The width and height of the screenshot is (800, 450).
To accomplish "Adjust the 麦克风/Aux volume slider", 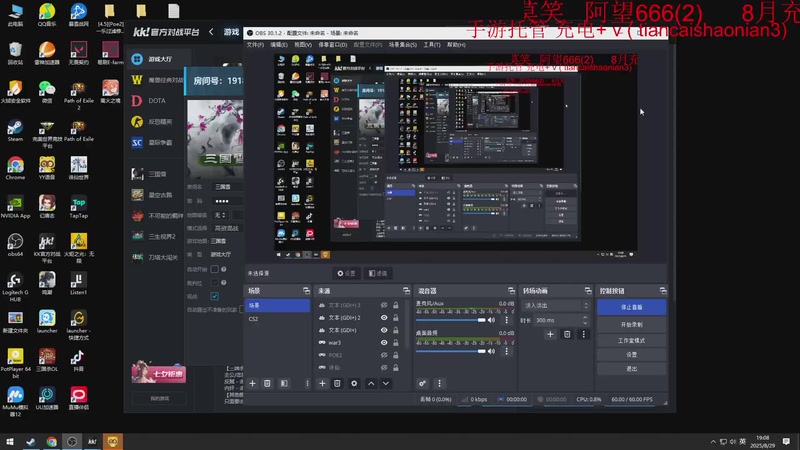I will pos(451,320).
